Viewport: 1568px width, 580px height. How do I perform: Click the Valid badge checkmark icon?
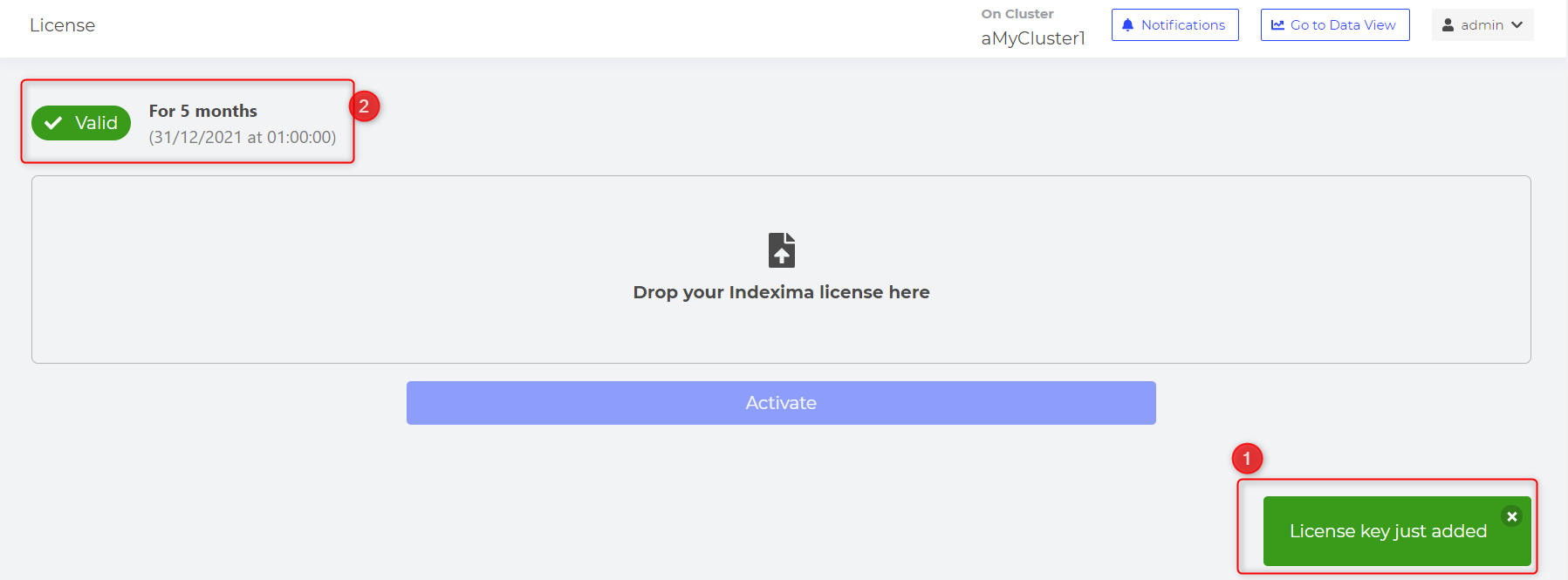click(x=53, y=123)
